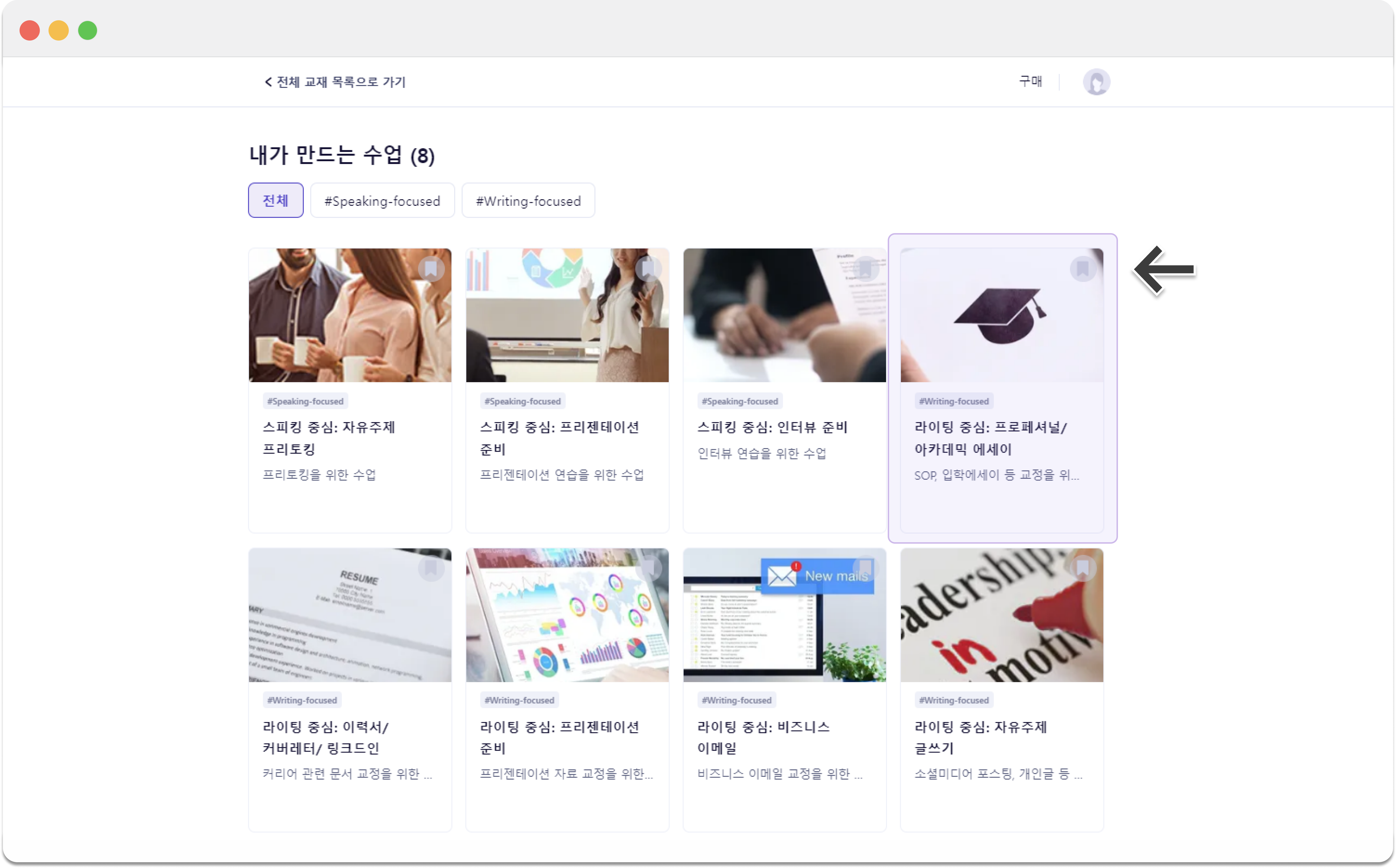This screenshot has height=868, width=1396.
Task: Open the interview handshake paper thumbnail
Action: [x=785, y=315]
